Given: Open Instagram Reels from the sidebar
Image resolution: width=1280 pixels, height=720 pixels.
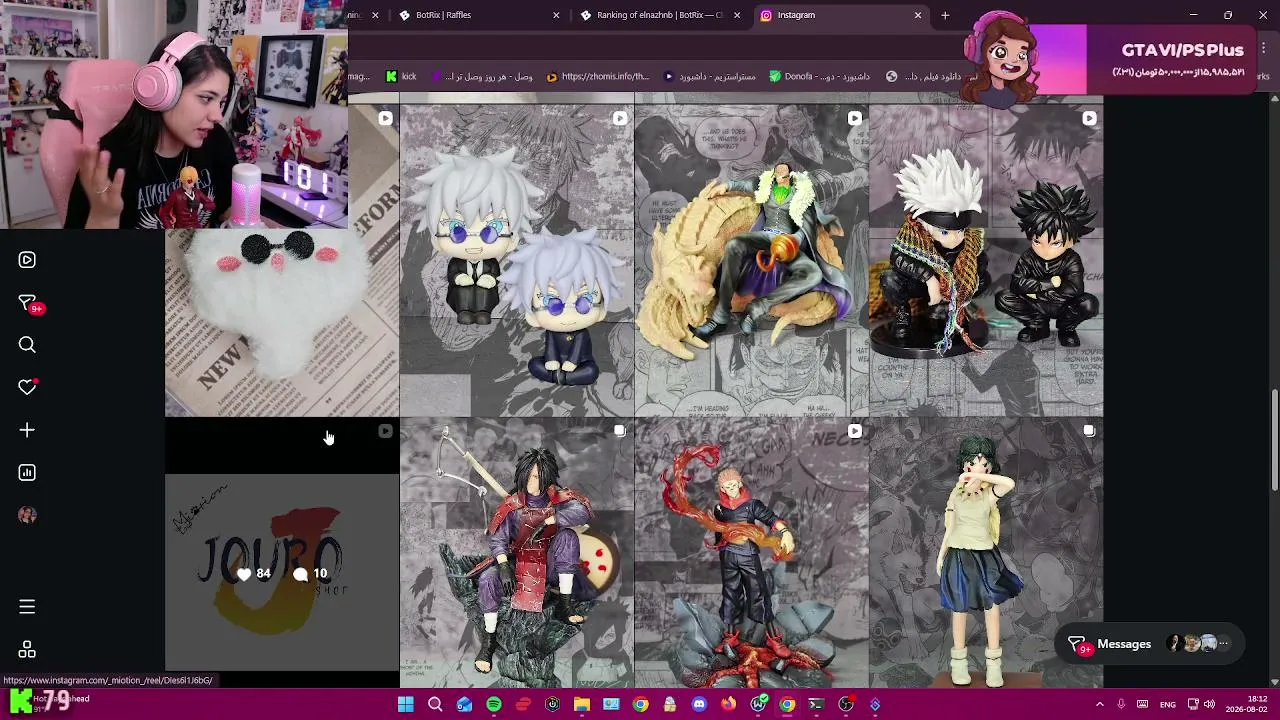Looking at the screenshot, I should (x=27, y=260).
